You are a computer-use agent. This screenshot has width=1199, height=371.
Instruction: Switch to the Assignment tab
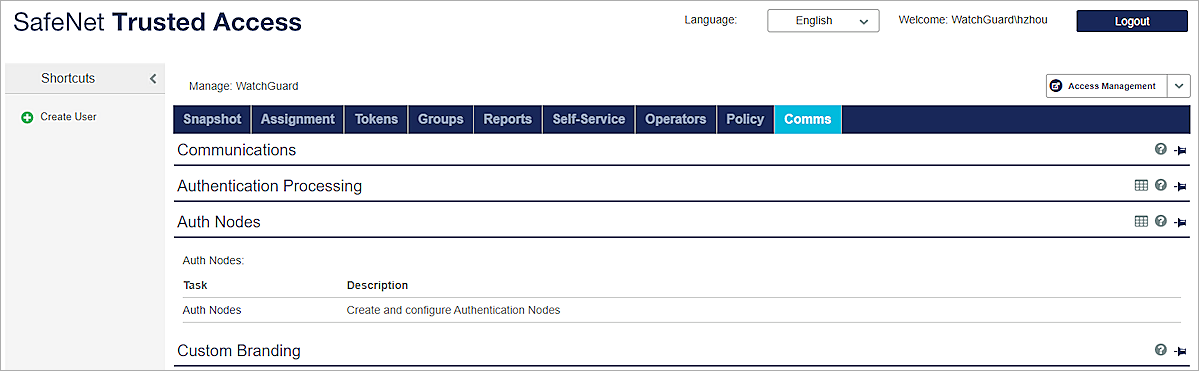tap(297, 119)
